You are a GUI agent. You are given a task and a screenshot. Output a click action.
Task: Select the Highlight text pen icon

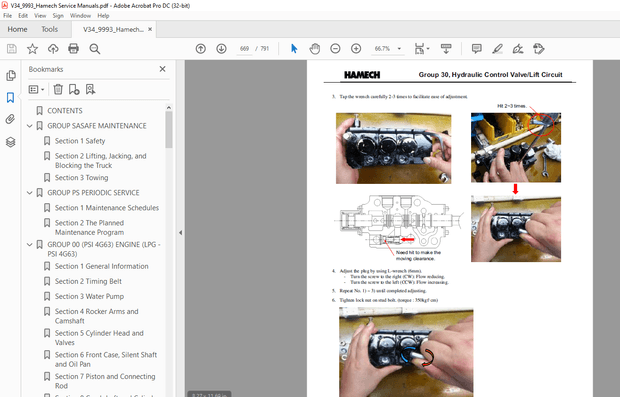pyautogui.click(x=497, y=49)
